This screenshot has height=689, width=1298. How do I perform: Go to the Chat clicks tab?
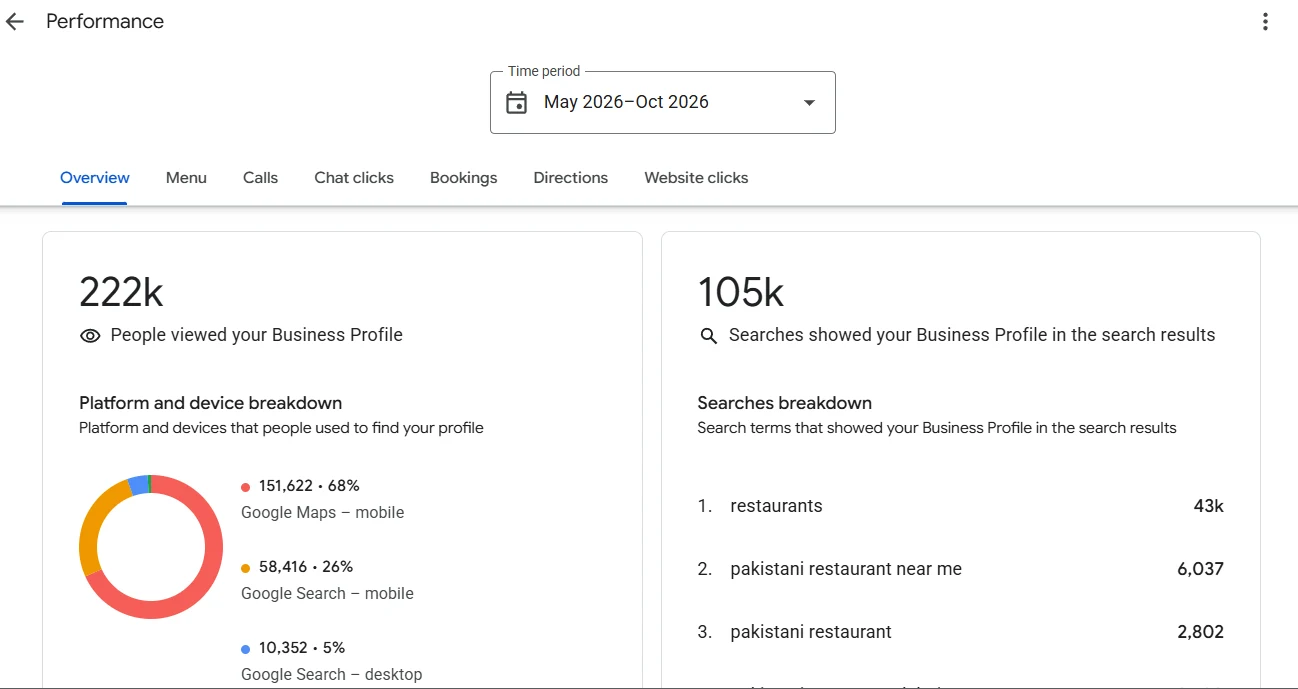354,178
